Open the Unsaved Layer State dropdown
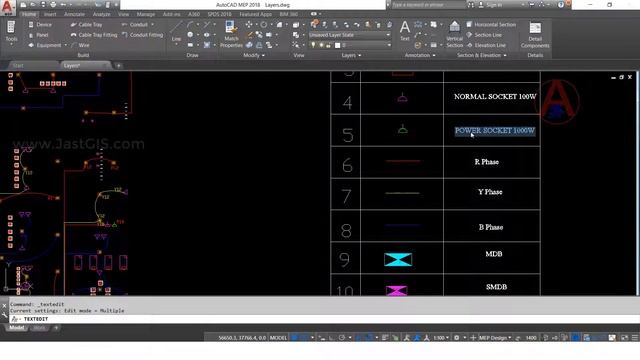The width and height of the screenshot is (640, 360). click(350, 35)
